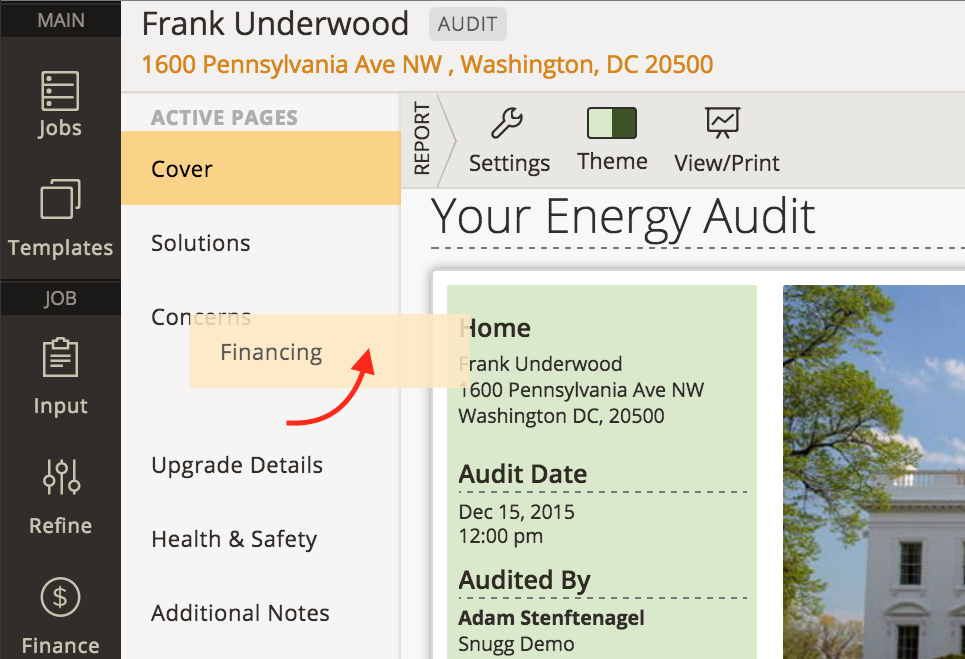Go to the Input clipboard icon
965x659 pixels.
click(60, 357)
